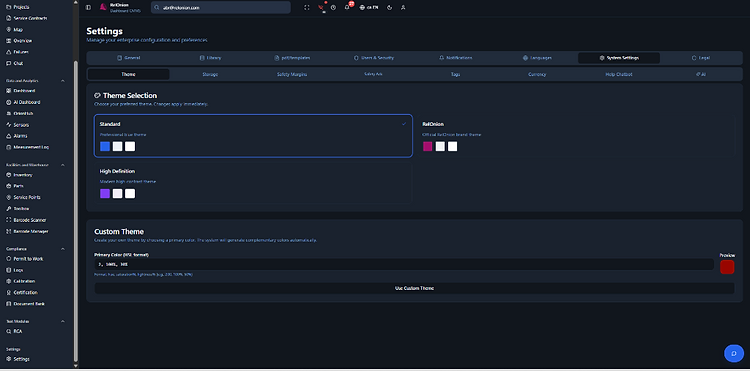Open the EN language selector
The image size is (750, 371).
click(369, 8)
